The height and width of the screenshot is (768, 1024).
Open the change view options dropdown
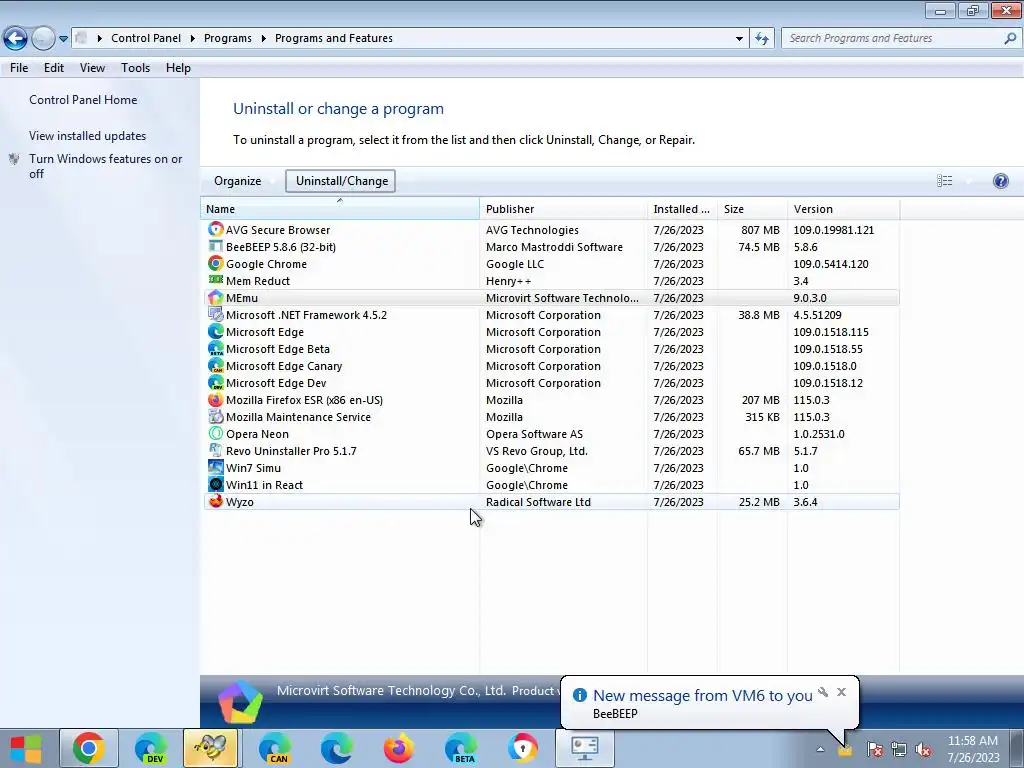point(968,181)
